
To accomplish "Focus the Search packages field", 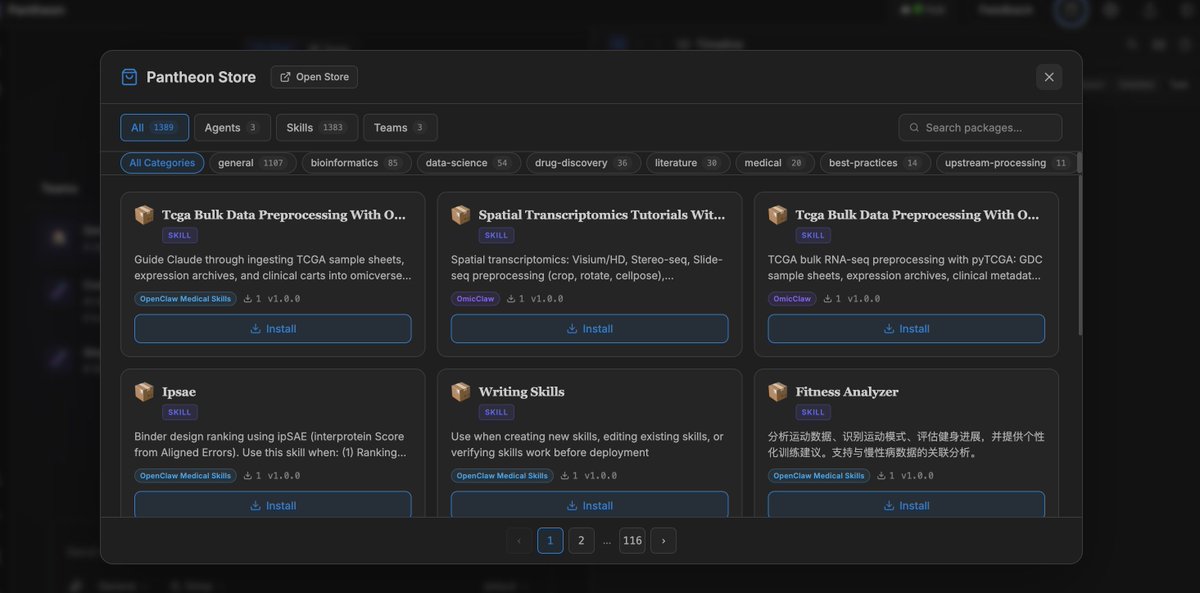I will pyautogui.click(x=980, y=128).
